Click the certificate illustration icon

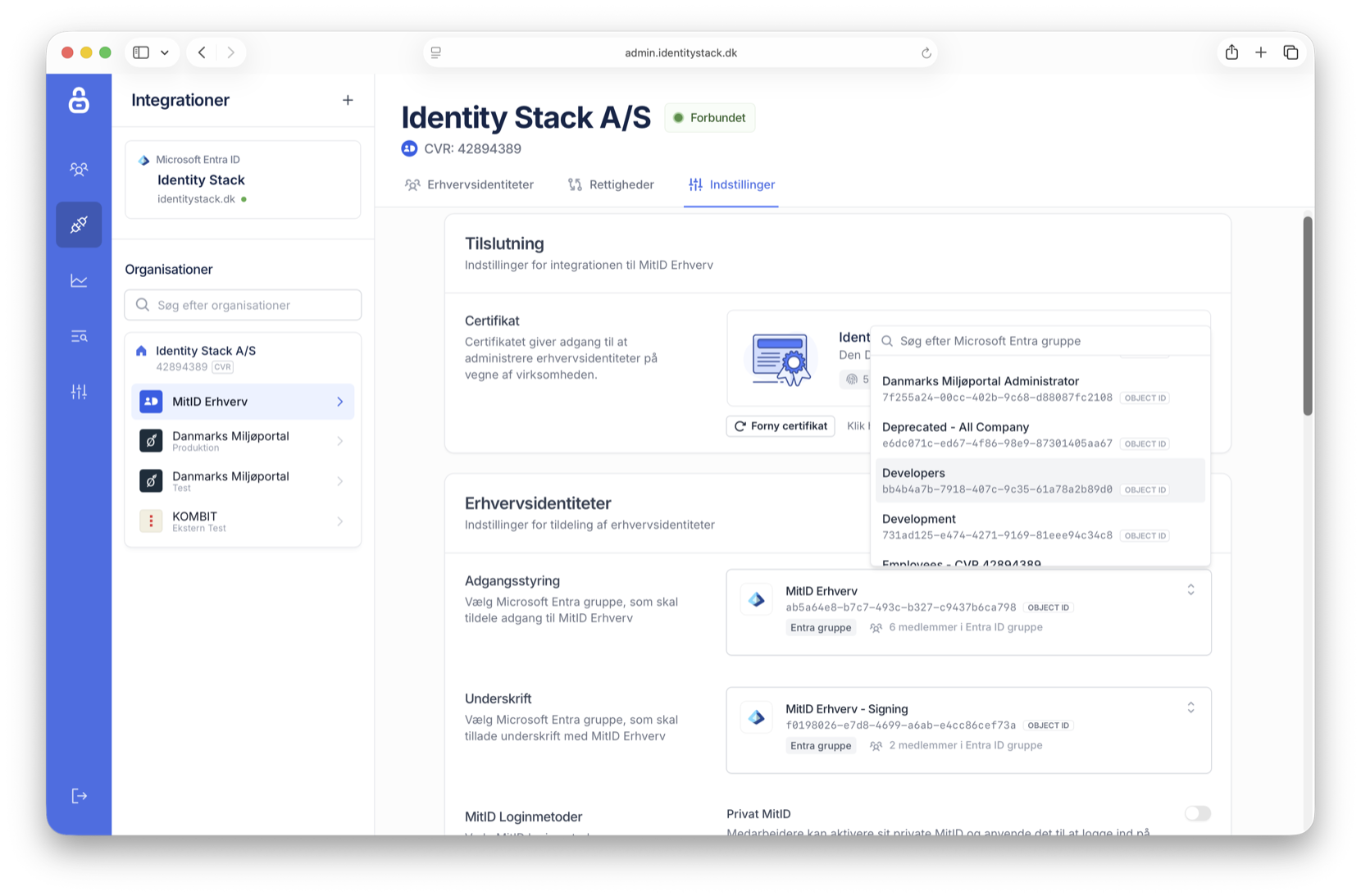[781, 358]
